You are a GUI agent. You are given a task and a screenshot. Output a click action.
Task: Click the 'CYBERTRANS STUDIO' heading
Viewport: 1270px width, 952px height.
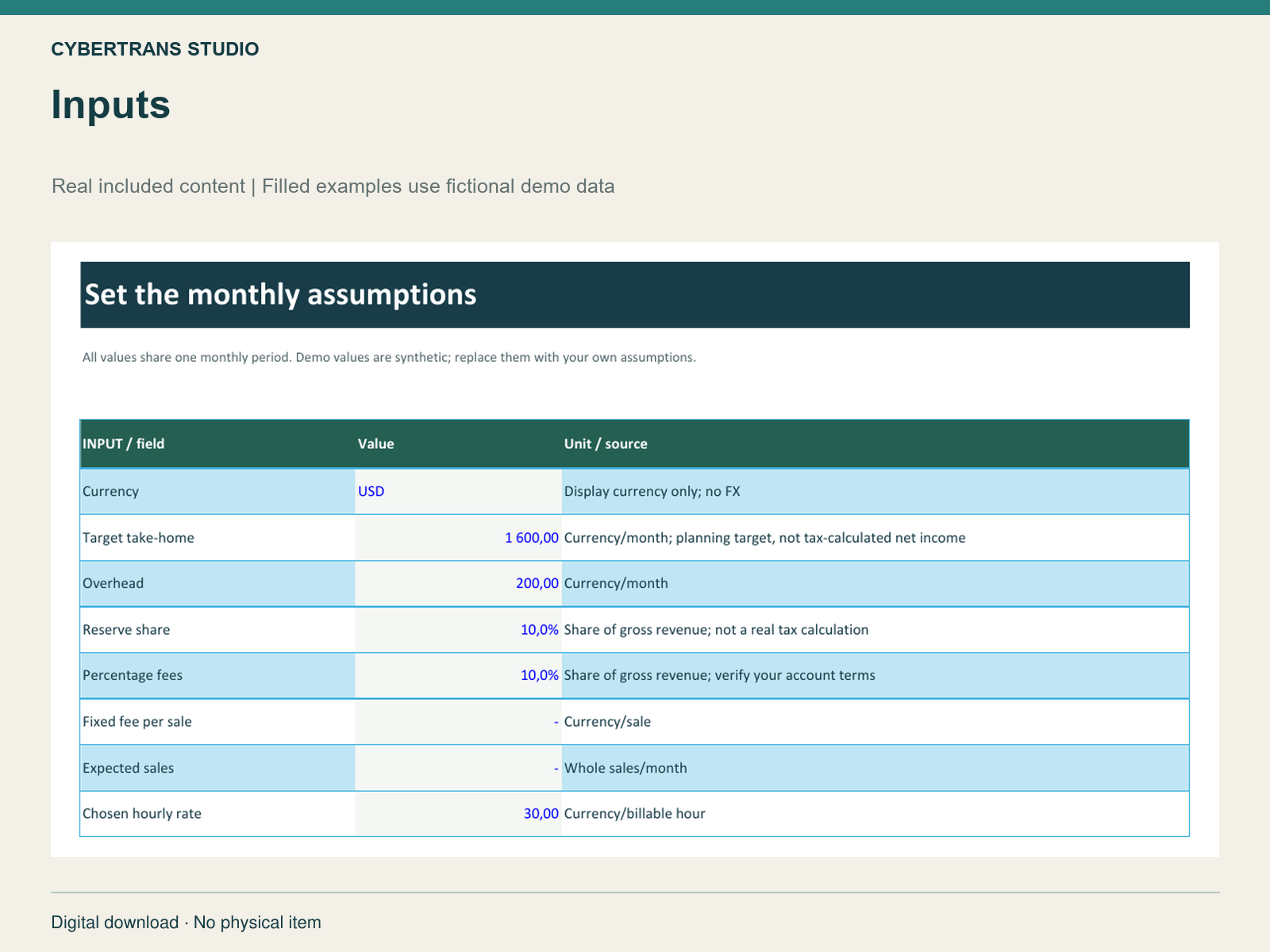click(155, 49)
